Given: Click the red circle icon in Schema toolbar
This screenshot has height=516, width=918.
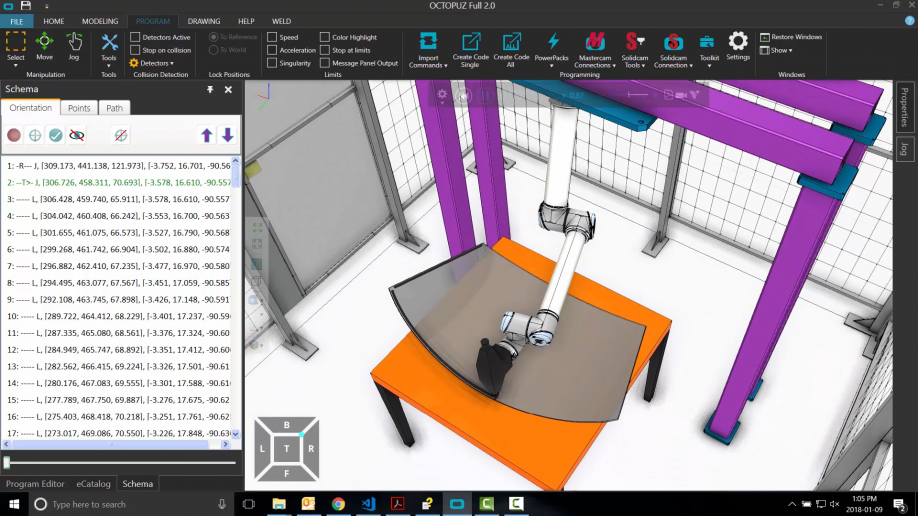Looking at the screenshot, I should tap(14, 135).
